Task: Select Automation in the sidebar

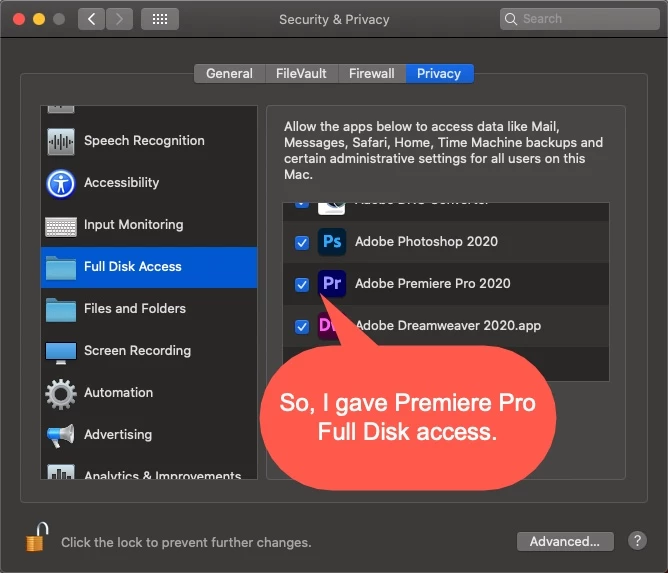Action: click(x=149, y=393)
